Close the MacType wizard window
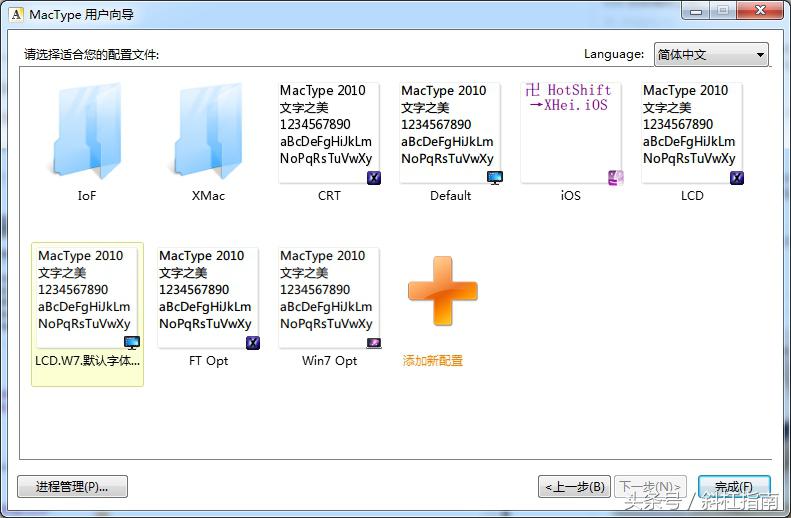 pos(760,10)
